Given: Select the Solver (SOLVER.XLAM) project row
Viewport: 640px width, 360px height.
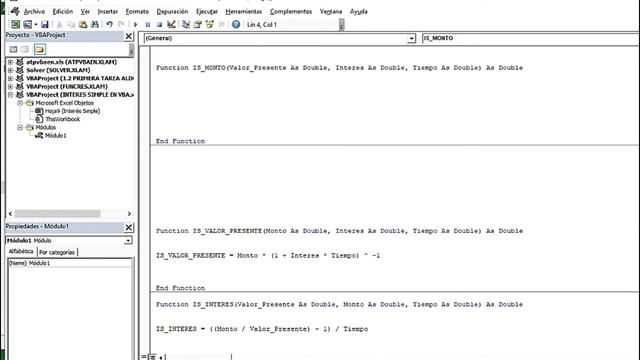Looking at the screenshot, I should [x=58, y=70].
